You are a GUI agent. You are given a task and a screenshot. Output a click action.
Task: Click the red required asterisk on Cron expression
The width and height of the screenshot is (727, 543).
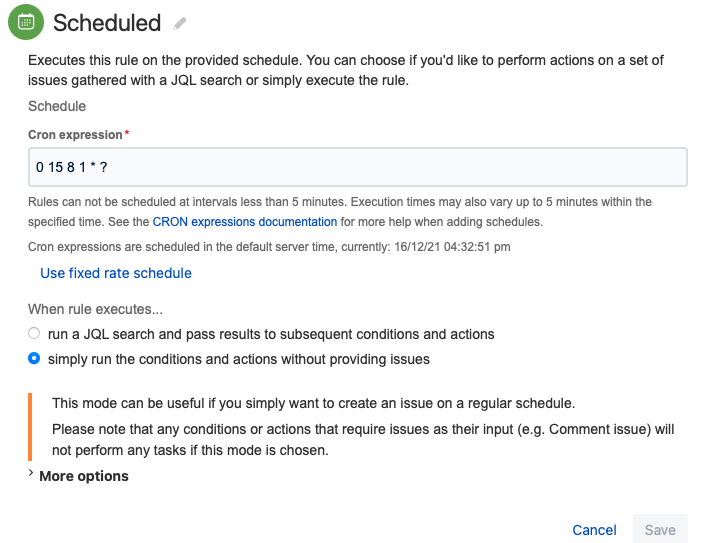127,133
